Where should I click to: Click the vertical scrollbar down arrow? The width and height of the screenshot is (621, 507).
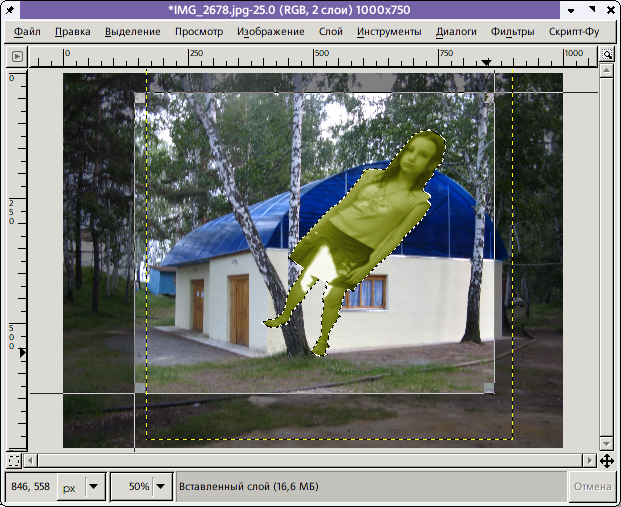[x=607, y=443]
